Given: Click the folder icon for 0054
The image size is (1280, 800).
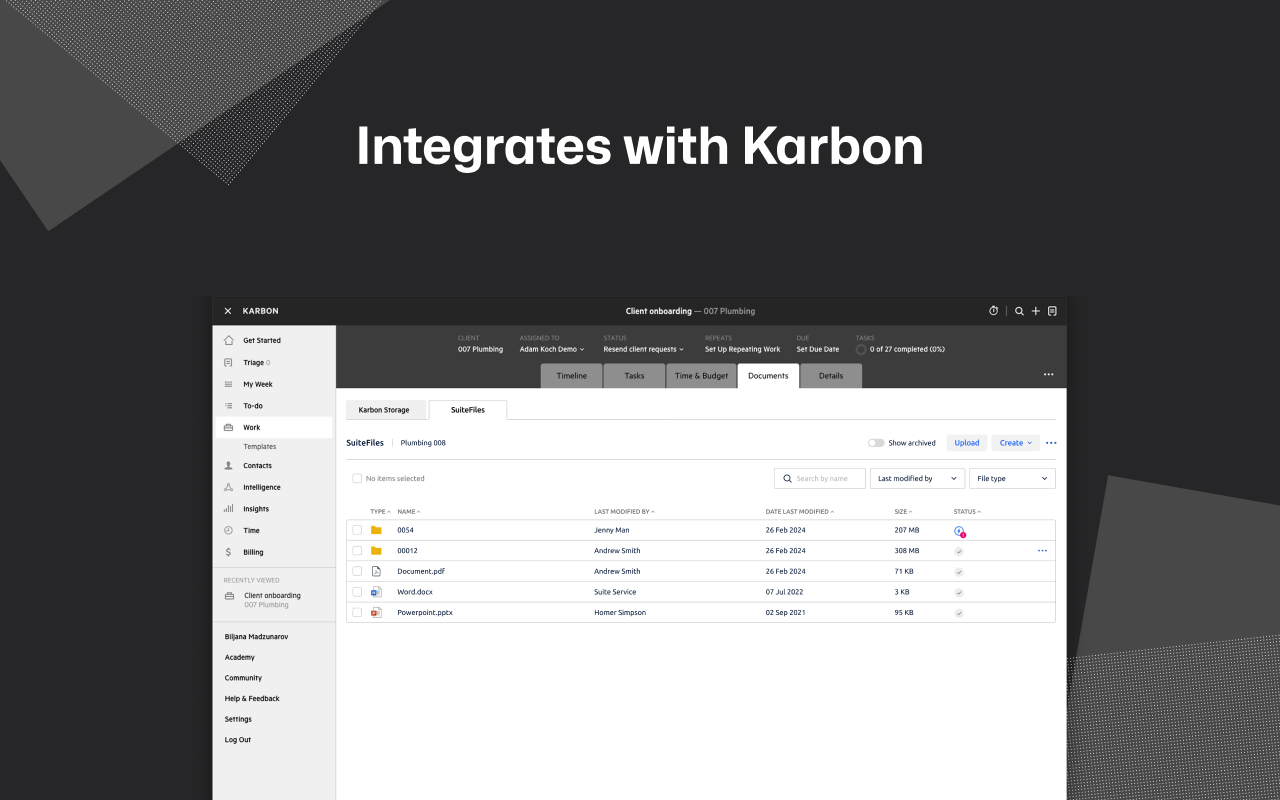Looking at the screenshot, I should point(376,530).
